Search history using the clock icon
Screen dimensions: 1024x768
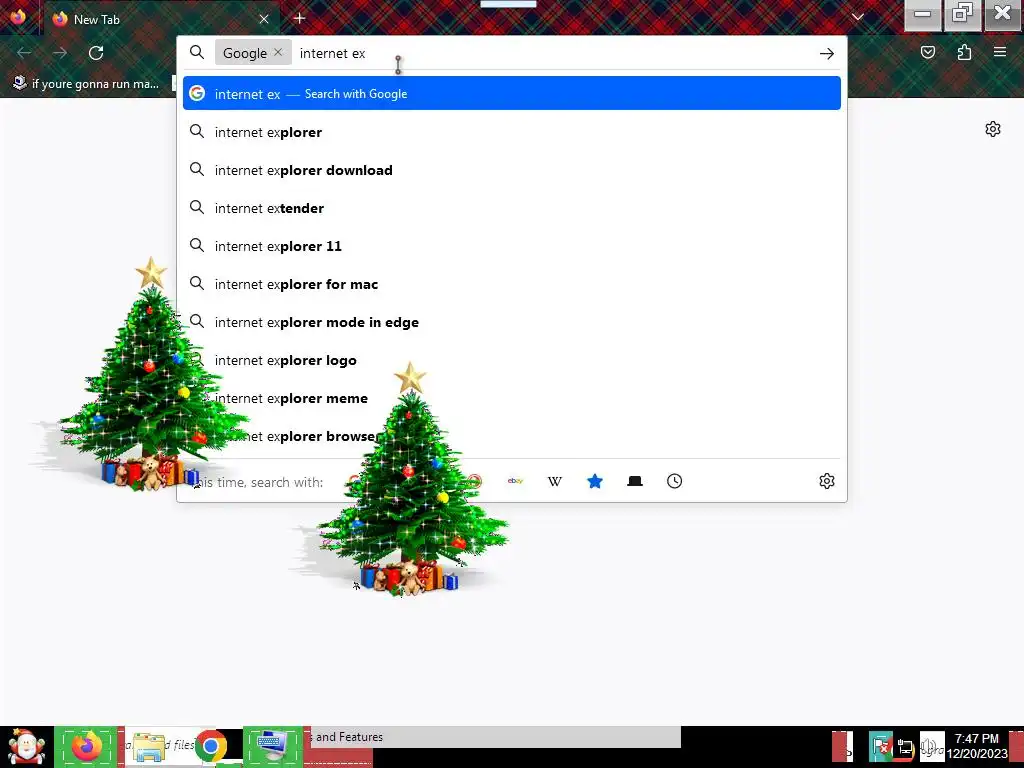[675, 481]
